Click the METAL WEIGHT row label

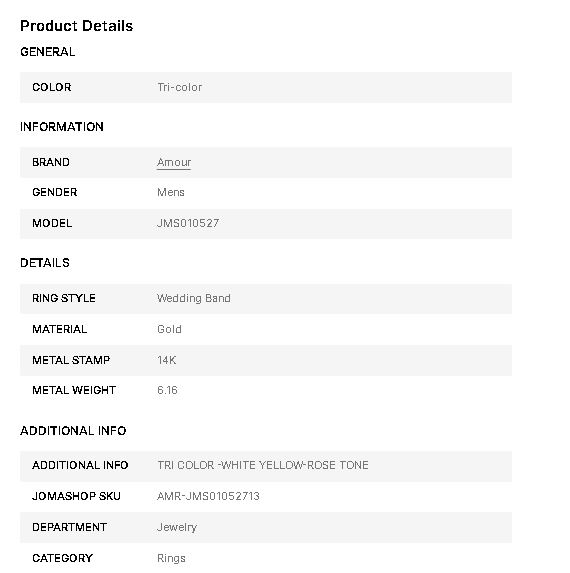pos(74,390)
